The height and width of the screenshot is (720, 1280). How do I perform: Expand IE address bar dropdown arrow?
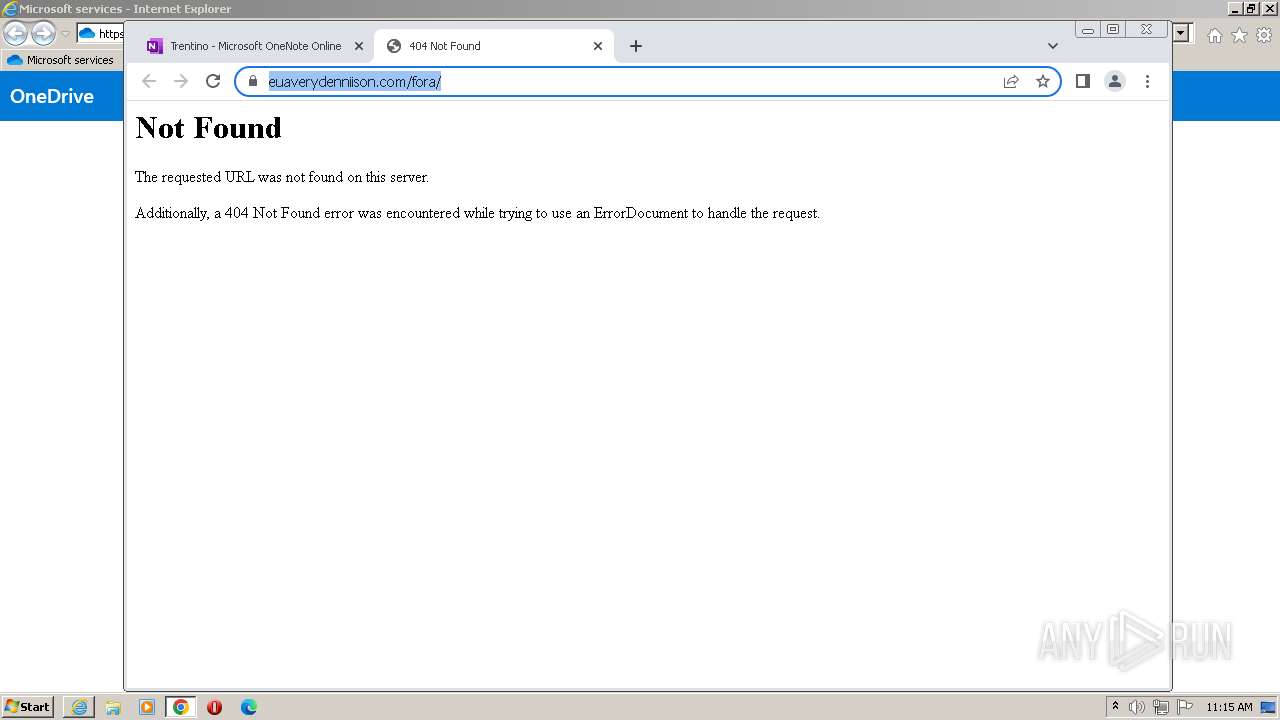(1182, 33)
